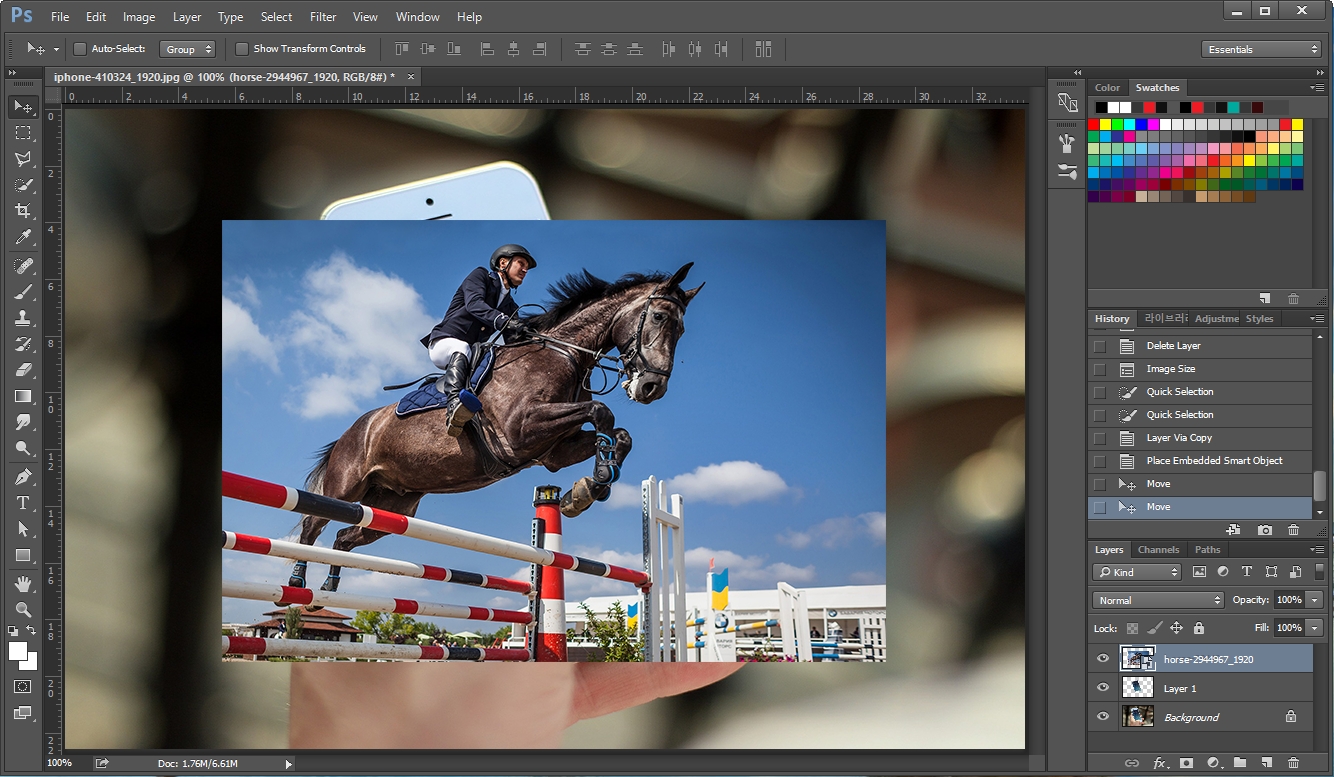
Task: Select the Crop tool
Action: [24, 211]
